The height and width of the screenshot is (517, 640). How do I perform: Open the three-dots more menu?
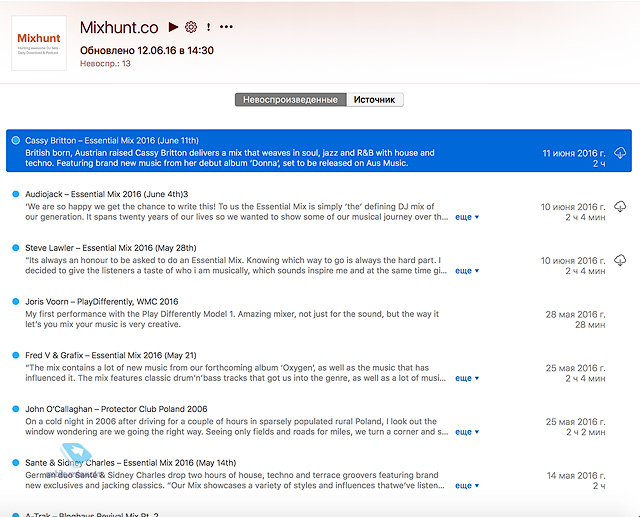click(226, 27)
